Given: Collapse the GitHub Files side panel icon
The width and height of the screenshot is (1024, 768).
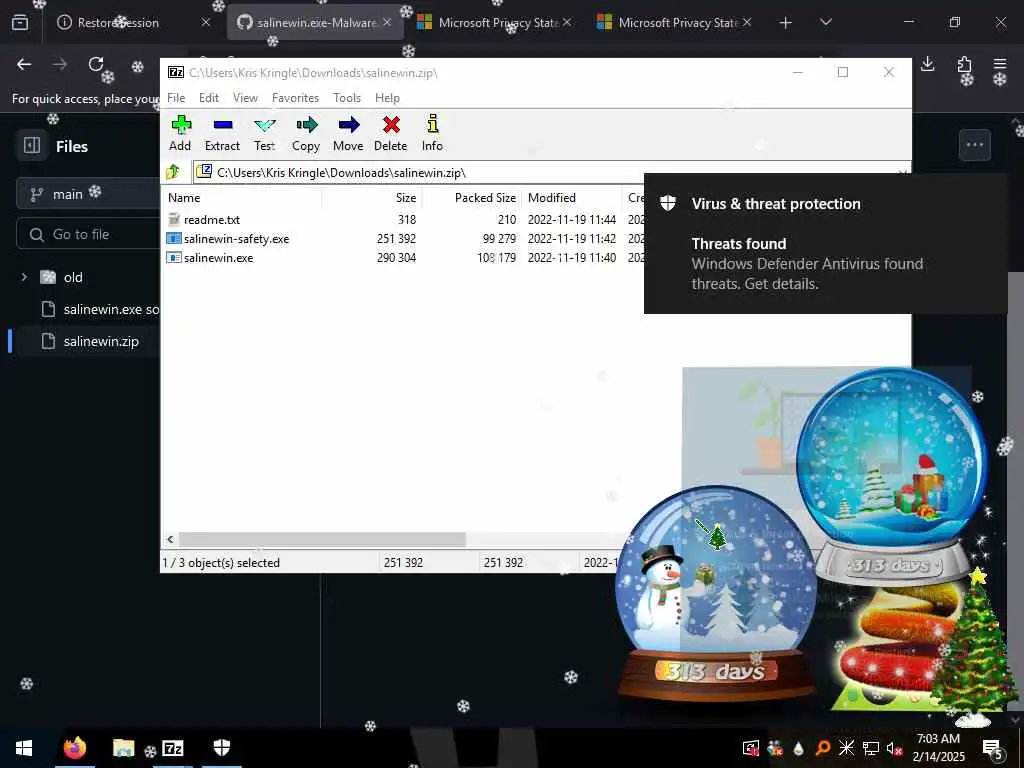Looking at the screenshot, I should click(32, 145).
